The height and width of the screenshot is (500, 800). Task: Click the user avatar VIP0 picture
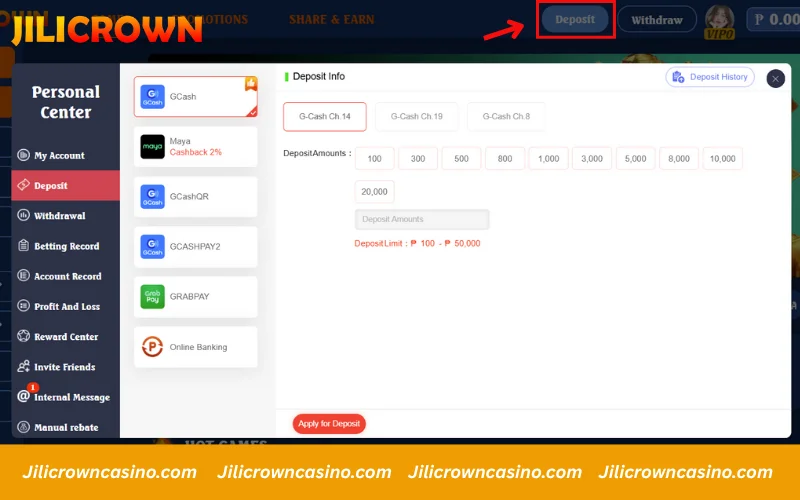(719, 20)
